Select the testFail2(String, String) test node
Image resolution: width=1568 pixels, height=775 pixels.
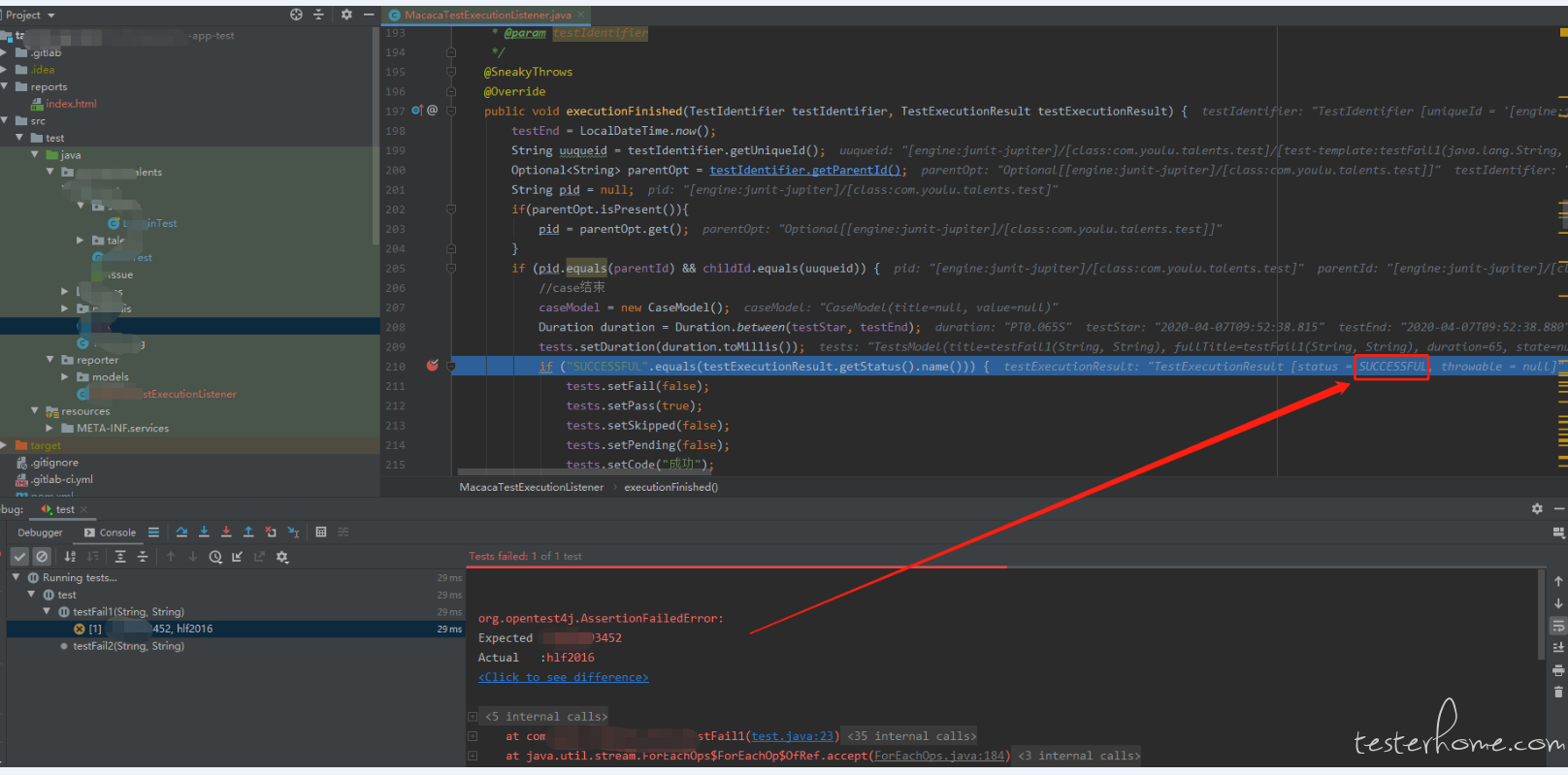click(x=128, y=646)
